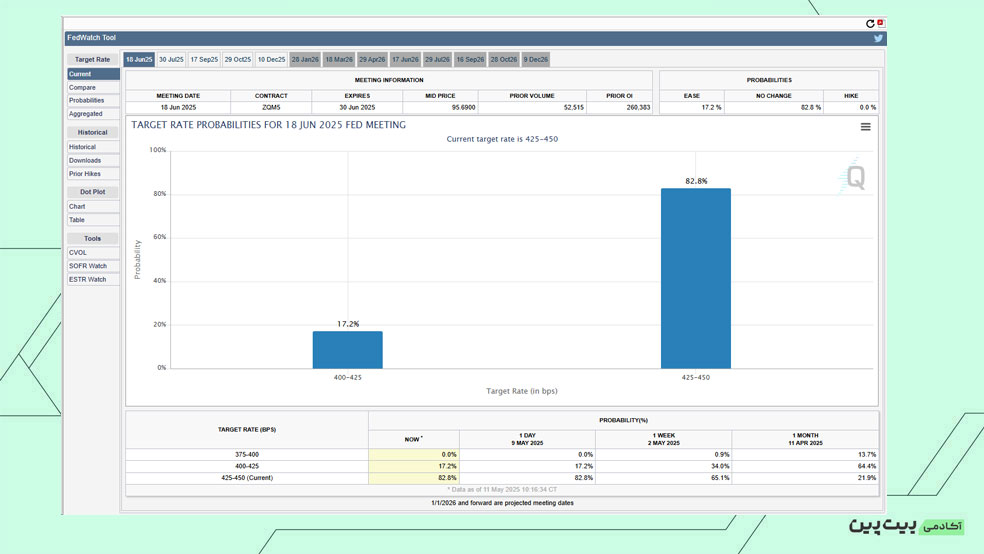This screenshot has height=554, width=984.
Task: Click the Current target rate is 425-450 subtitle
Action: click(502, 139)
